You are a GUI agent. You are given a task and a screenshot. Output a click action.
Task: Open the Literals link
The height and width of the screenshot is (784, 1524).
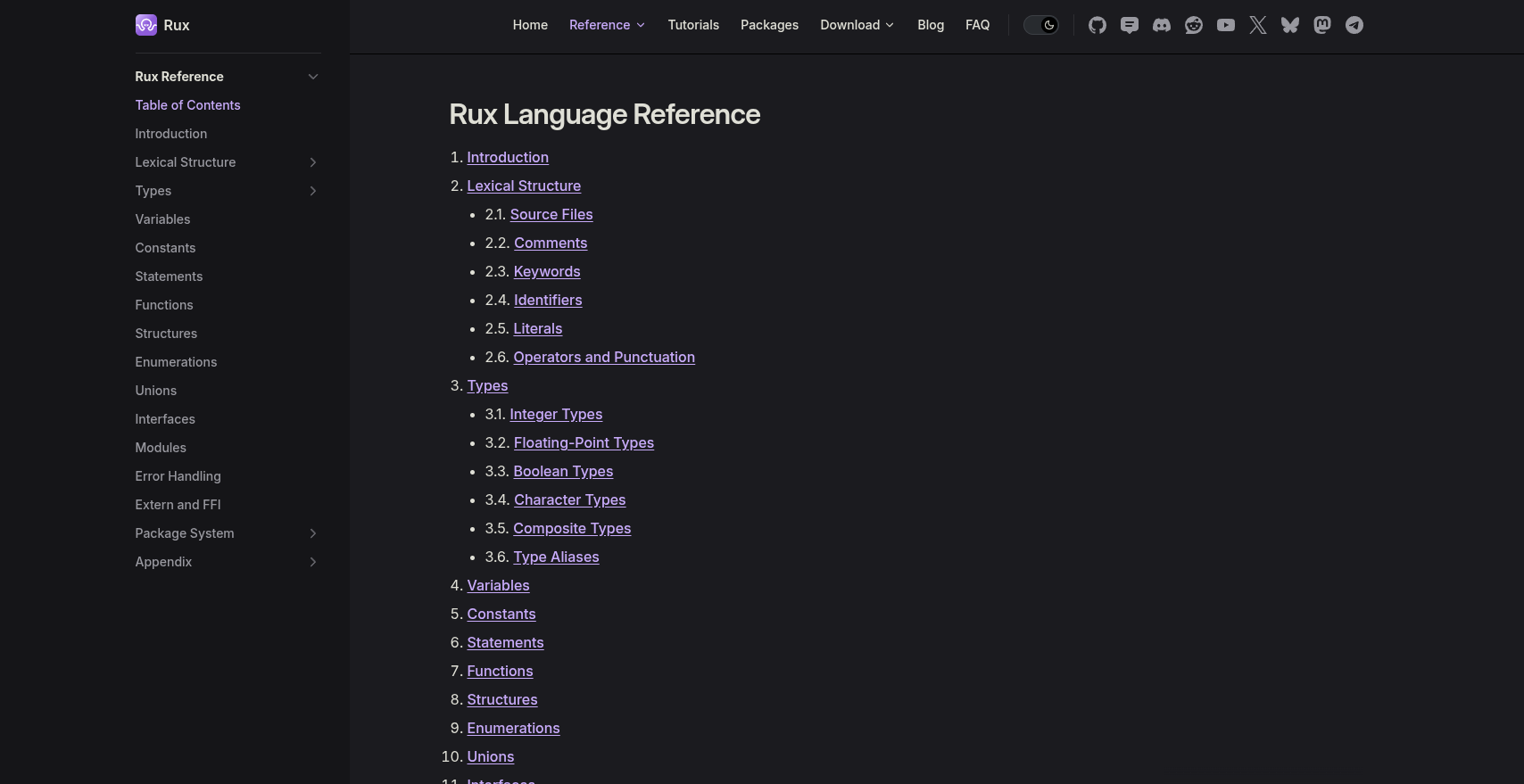coord(538,328)
